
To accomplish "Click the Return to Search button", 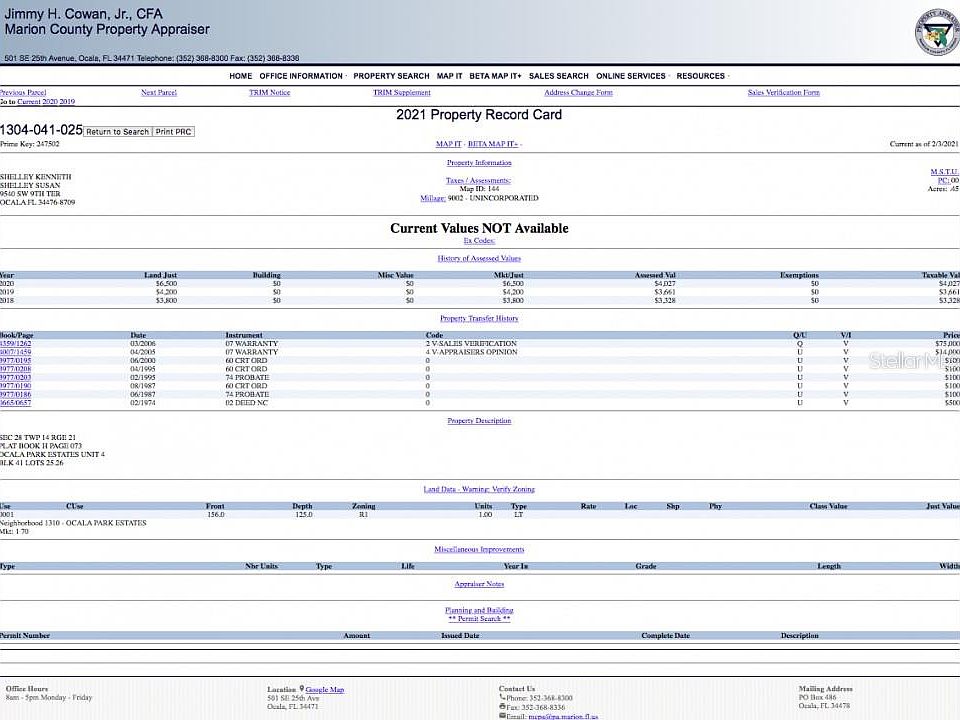I will coord(118,132).
